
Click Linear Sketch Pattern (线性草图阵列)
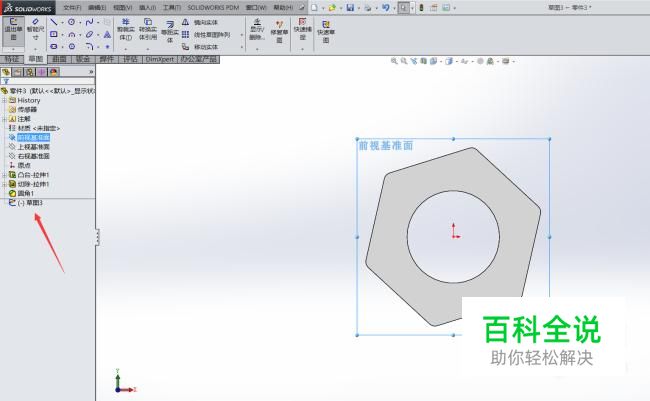pos(206,35)
